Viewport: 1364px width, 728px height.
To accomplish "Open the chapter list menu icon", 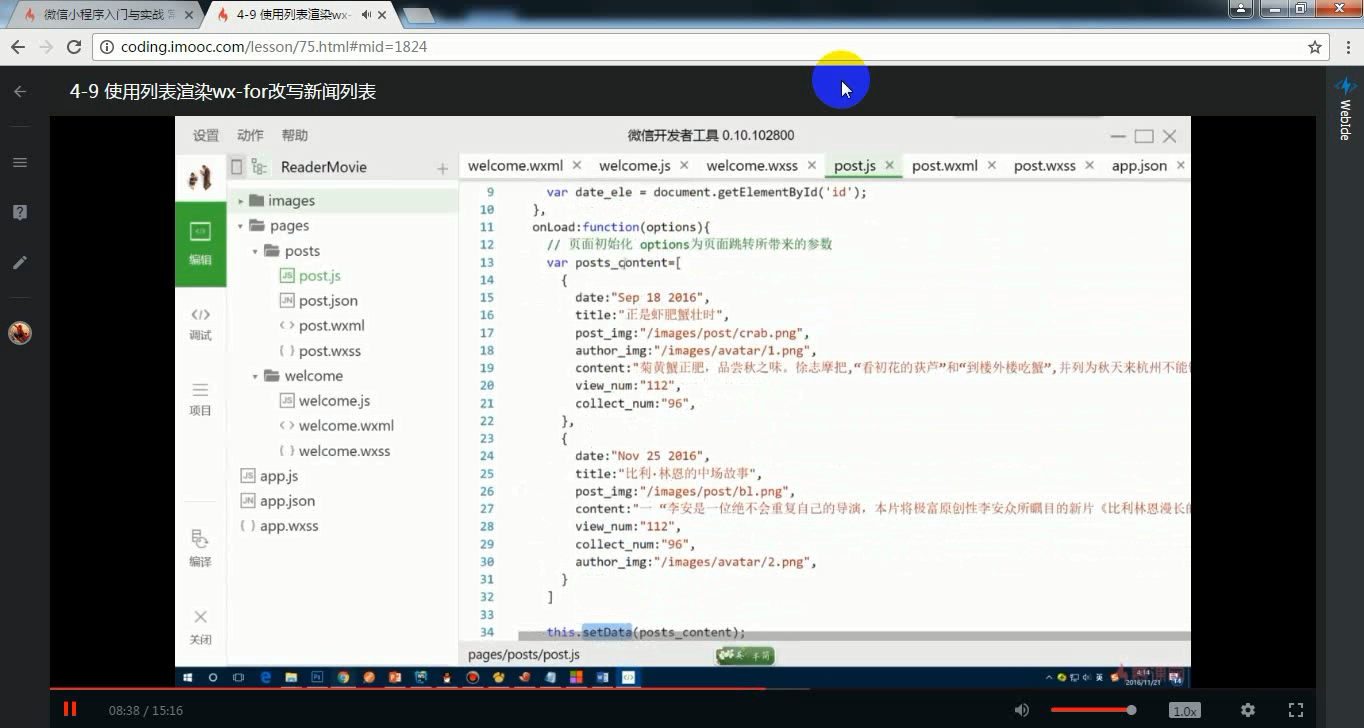I will coord(19,162).
